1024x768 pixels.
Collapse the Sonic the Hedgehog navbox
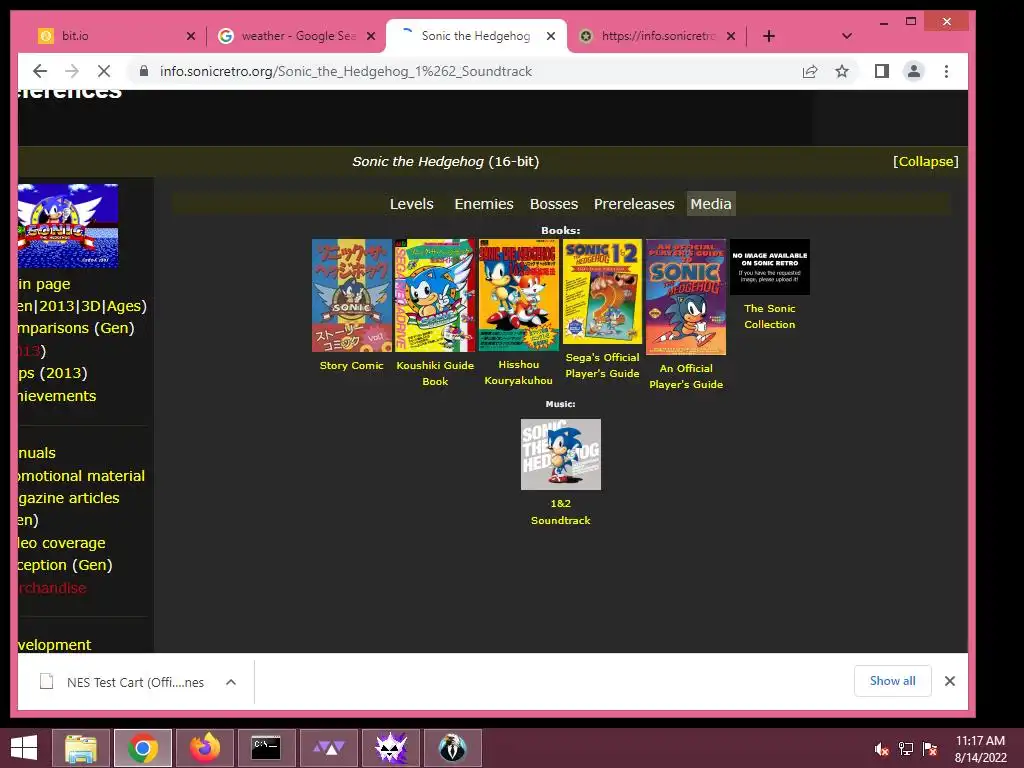click(x=925, y=161)
